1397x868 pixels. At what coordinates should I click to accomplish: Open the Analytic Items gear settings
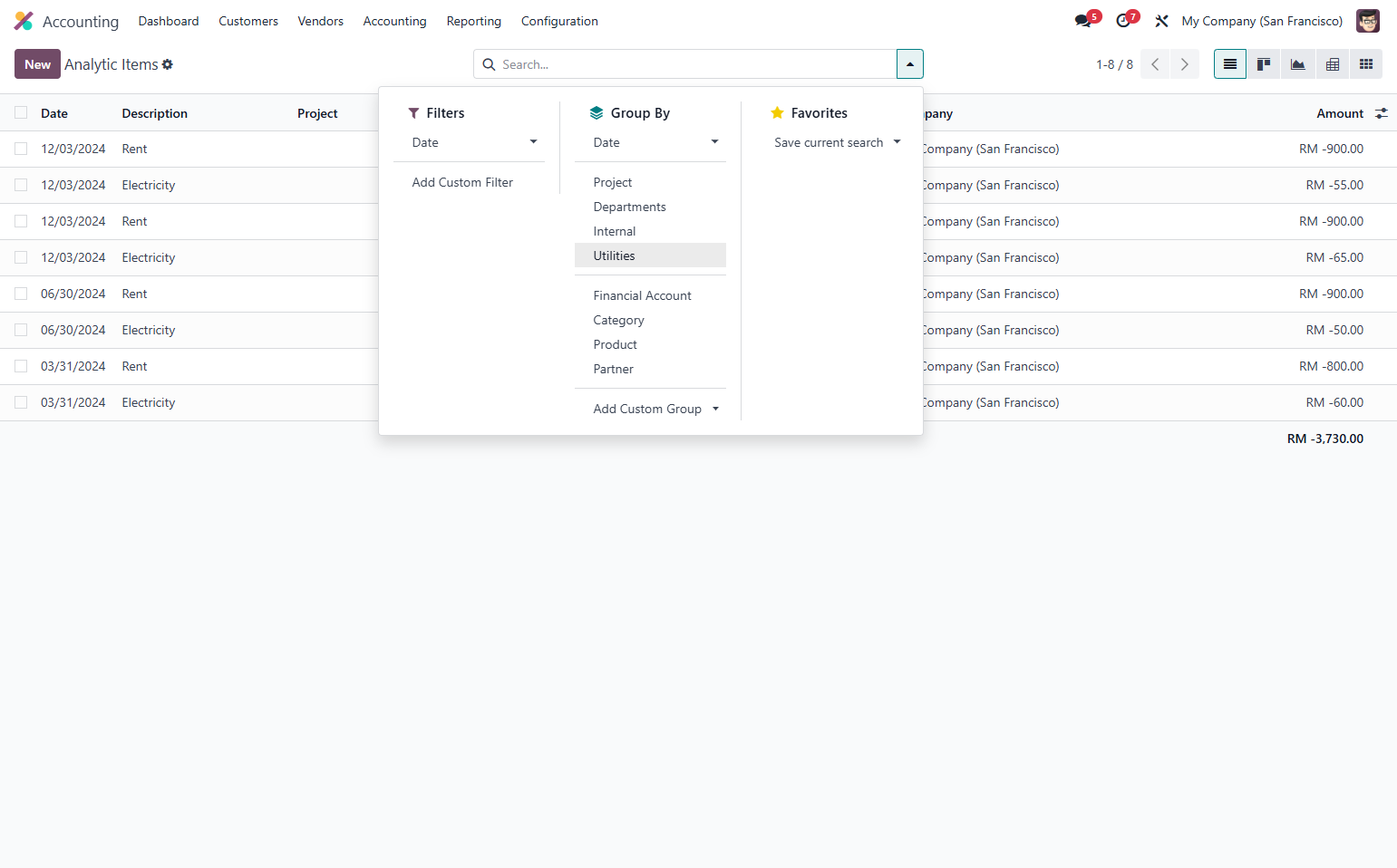[168, 64]
